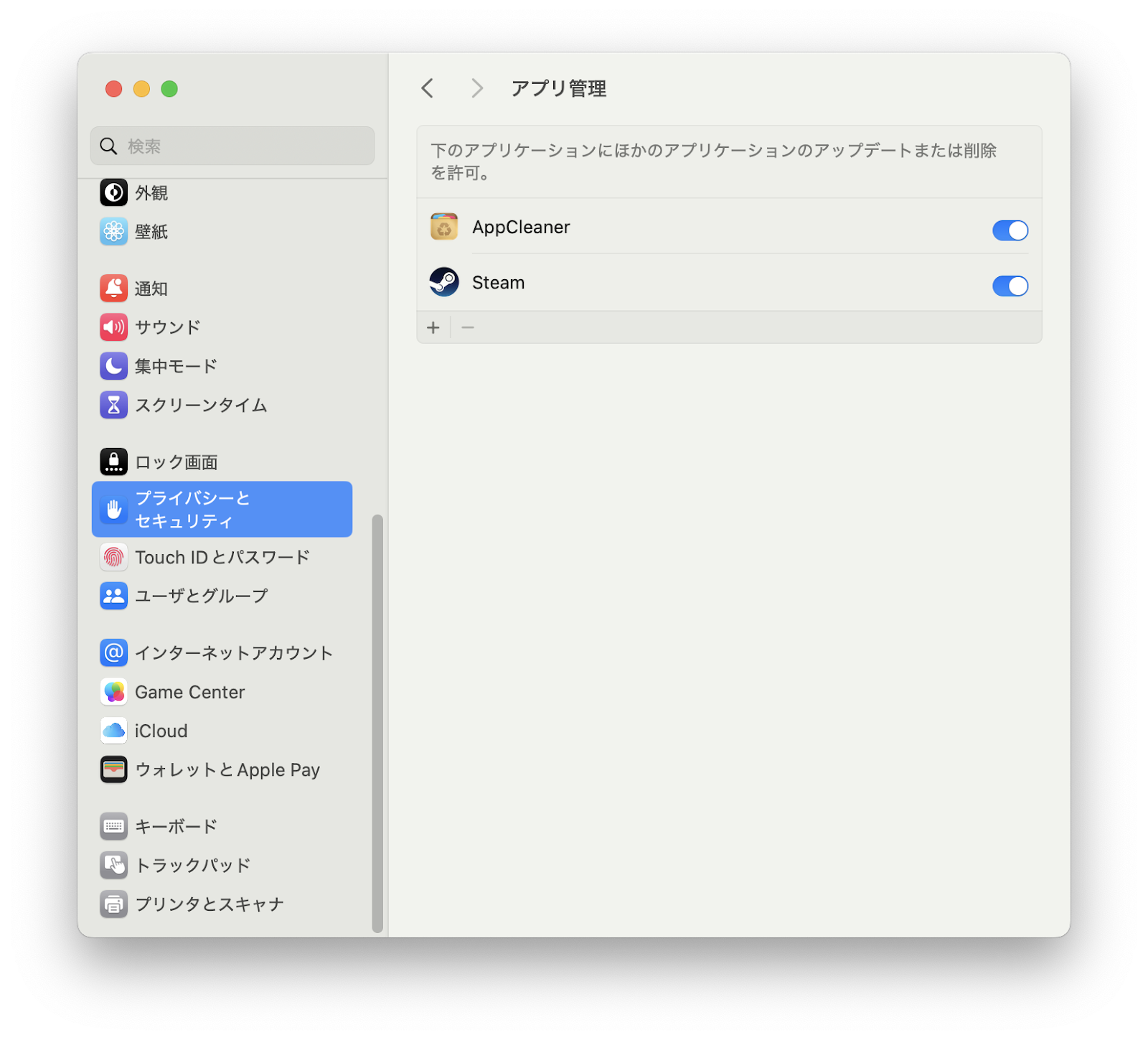Click the search magnifier icon
This screenshot has width=1148, height=1040.
coord(108,146)
